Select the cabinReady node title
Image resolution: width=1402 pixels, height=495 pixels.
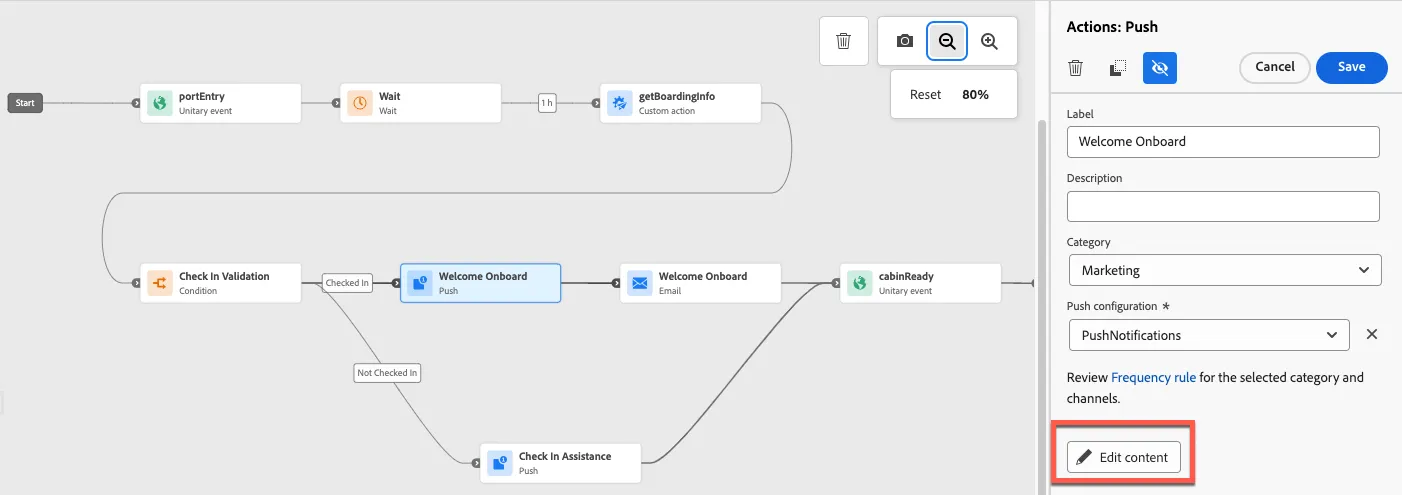906,277
